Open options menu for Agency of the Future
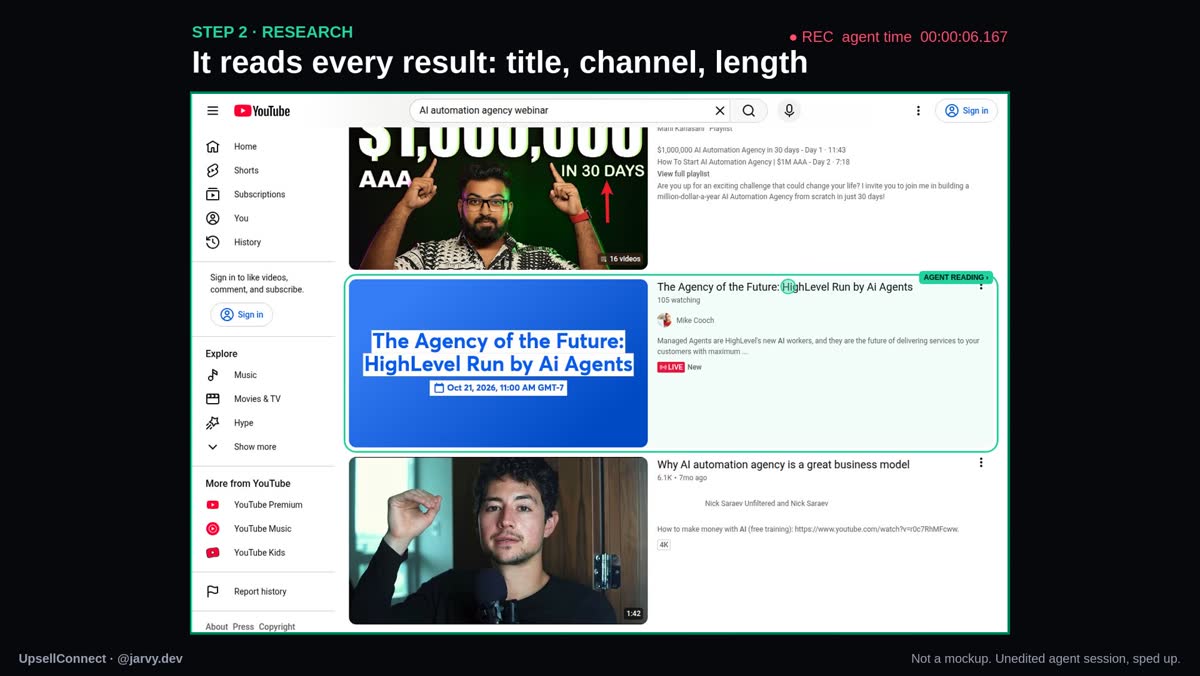This screenshot has width=1200, height=676. [981, 286]
